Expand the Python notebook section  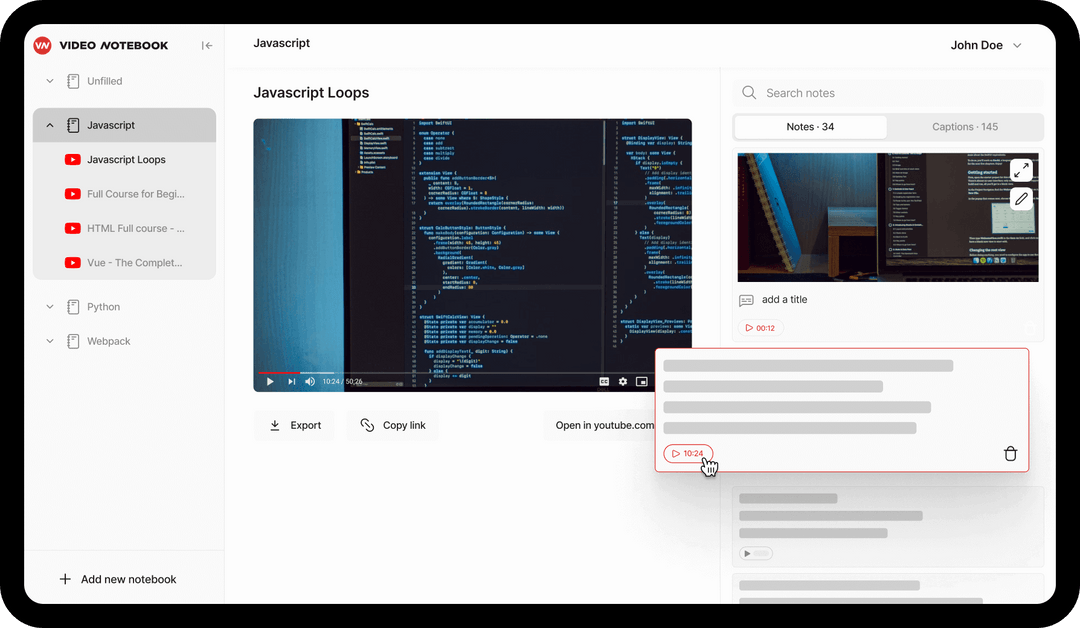pos(49,306)
